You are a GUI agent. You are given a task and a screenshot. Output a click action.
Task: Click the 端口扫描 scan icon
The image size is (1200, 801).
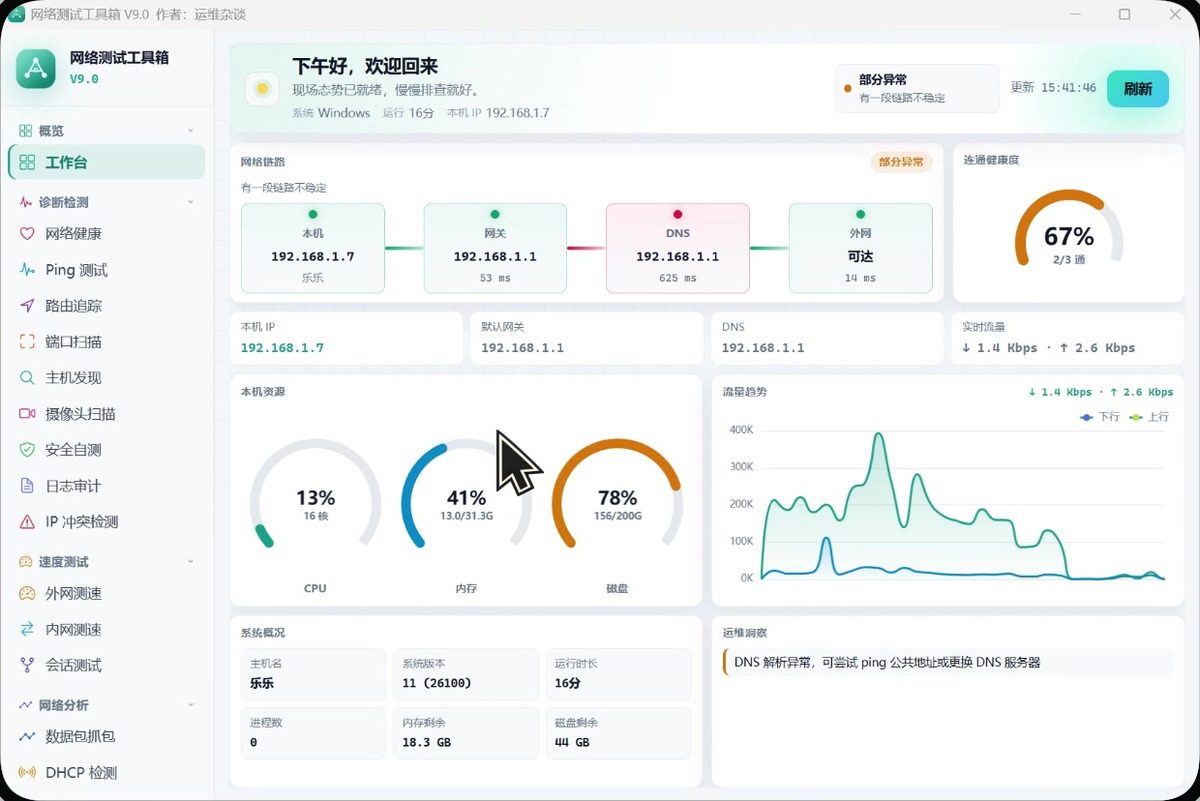(27, 342)
